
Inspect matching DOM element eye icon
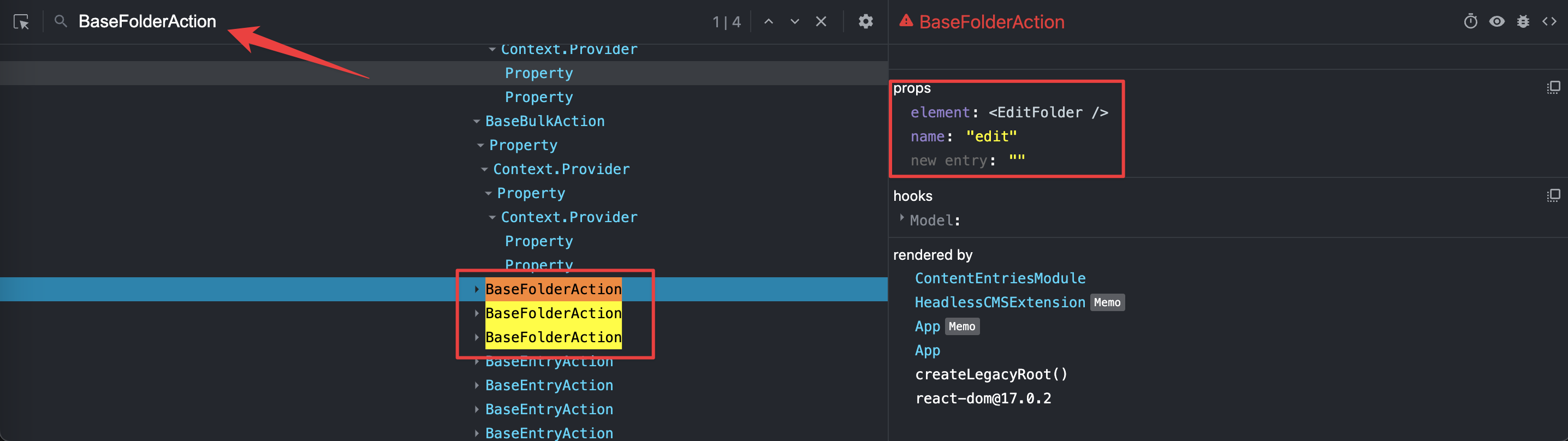coord(1497,22)
